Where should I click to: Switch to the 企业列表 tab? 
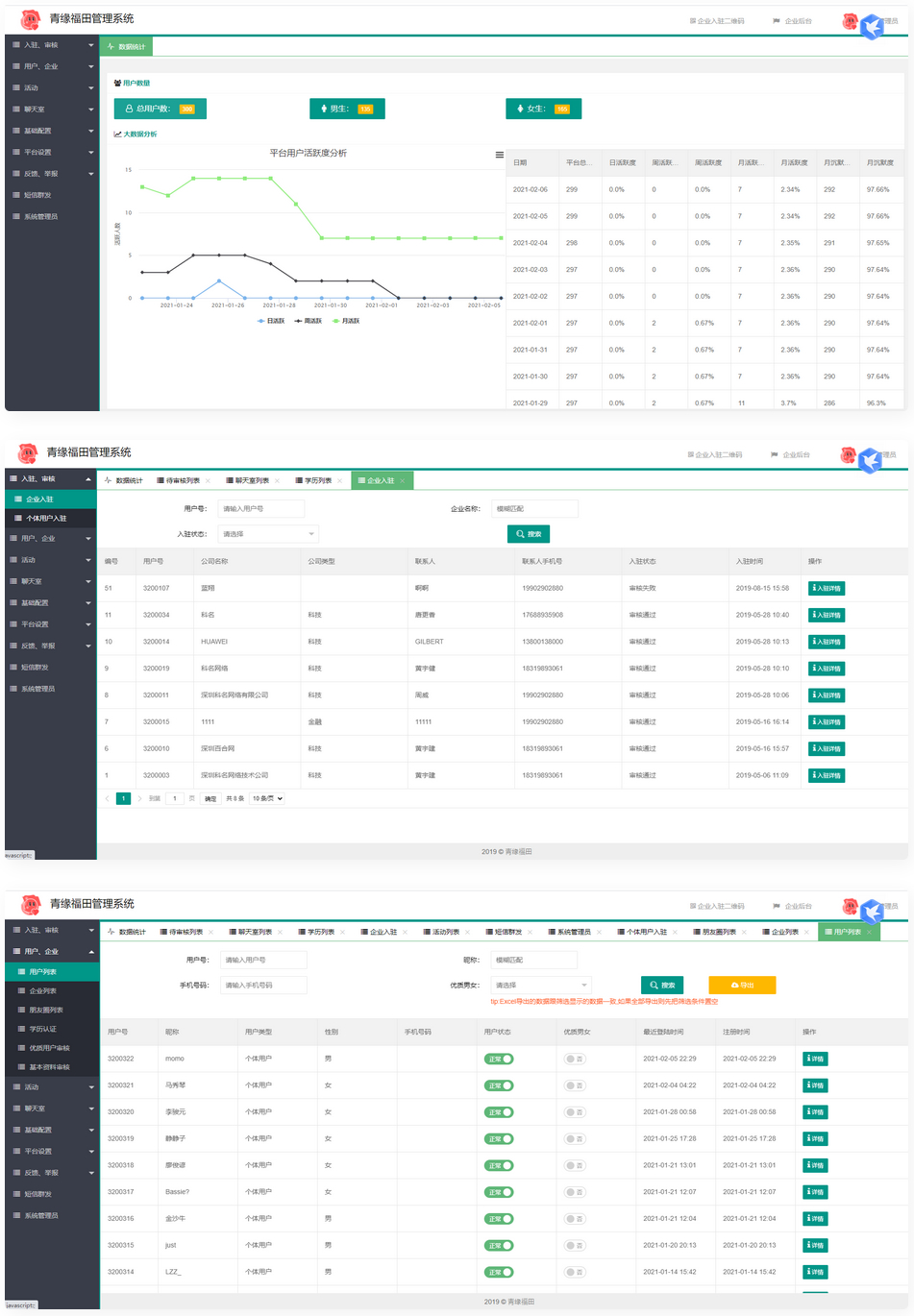784,932
